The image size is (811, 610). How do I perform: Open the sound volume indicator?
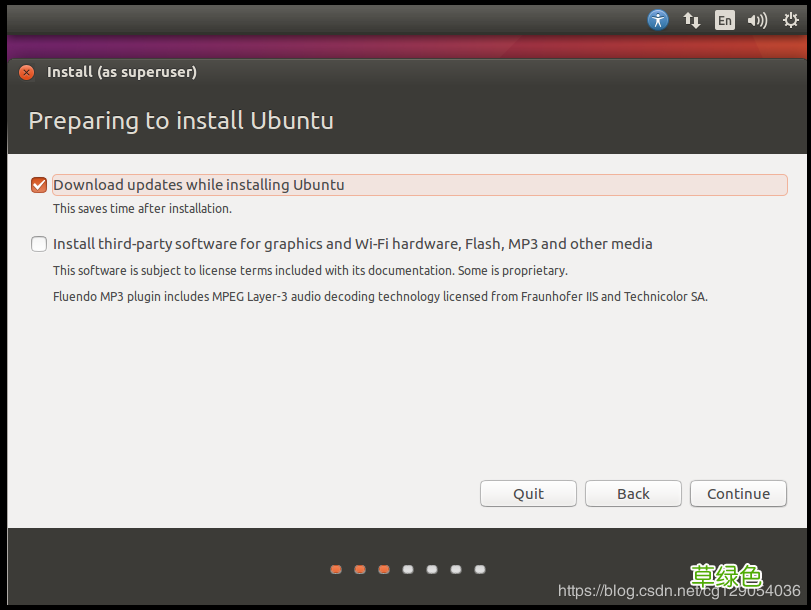(x=757, y=21)
